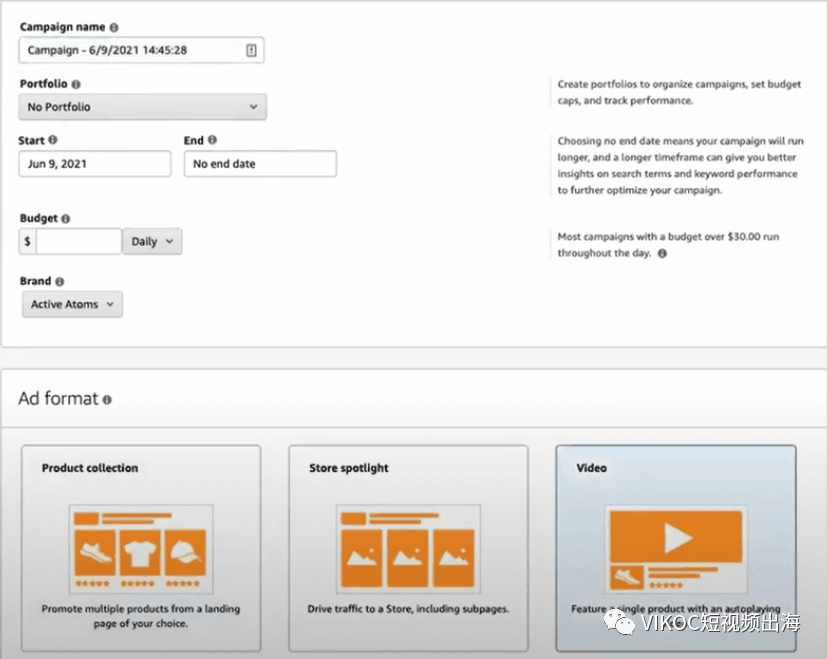827x659 pixels.
Task: Click the 'Budget' label
Action: click(x=39, y=218)
